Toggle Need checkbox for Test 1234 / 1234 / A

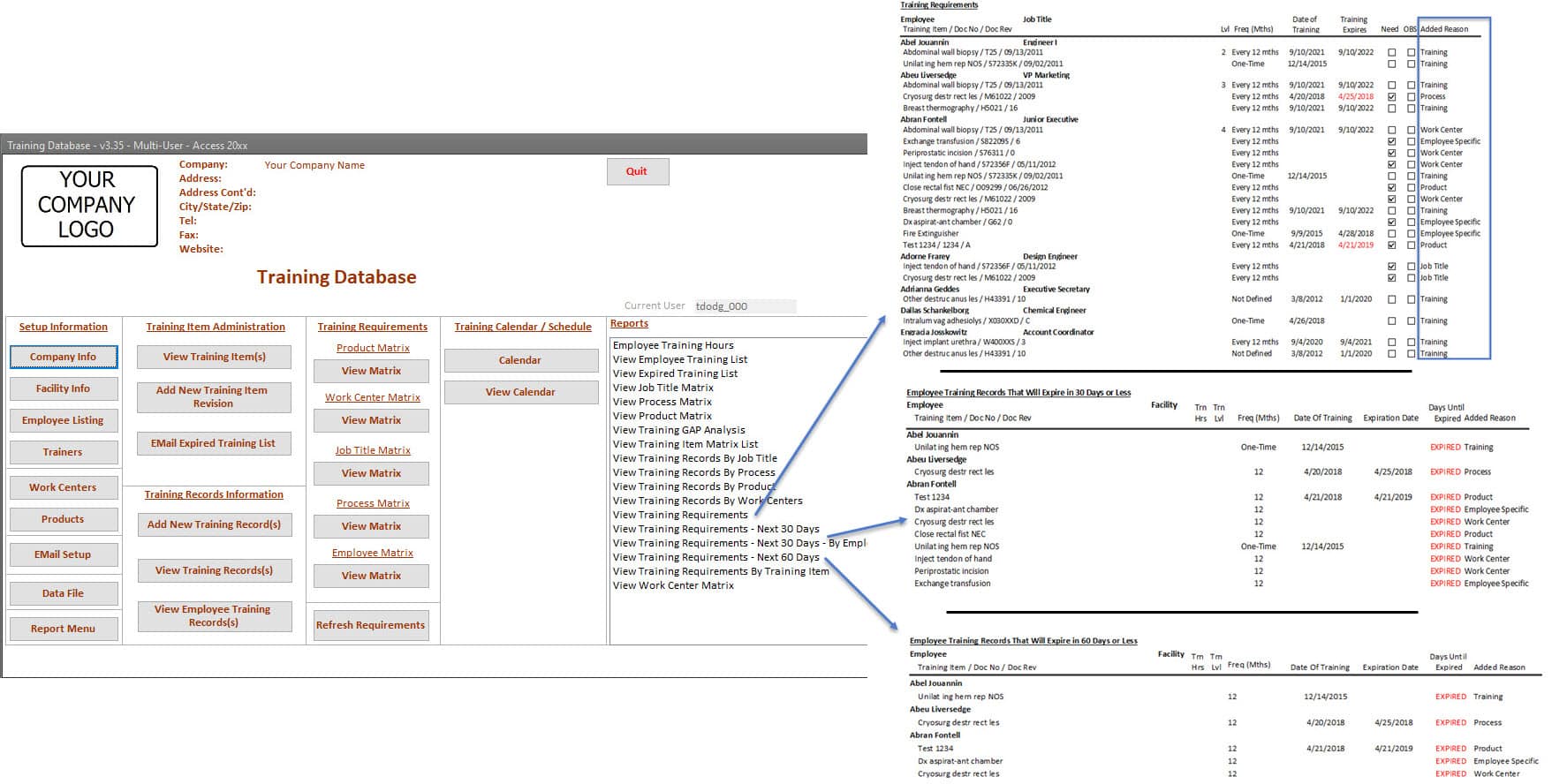click(1392, 245)
